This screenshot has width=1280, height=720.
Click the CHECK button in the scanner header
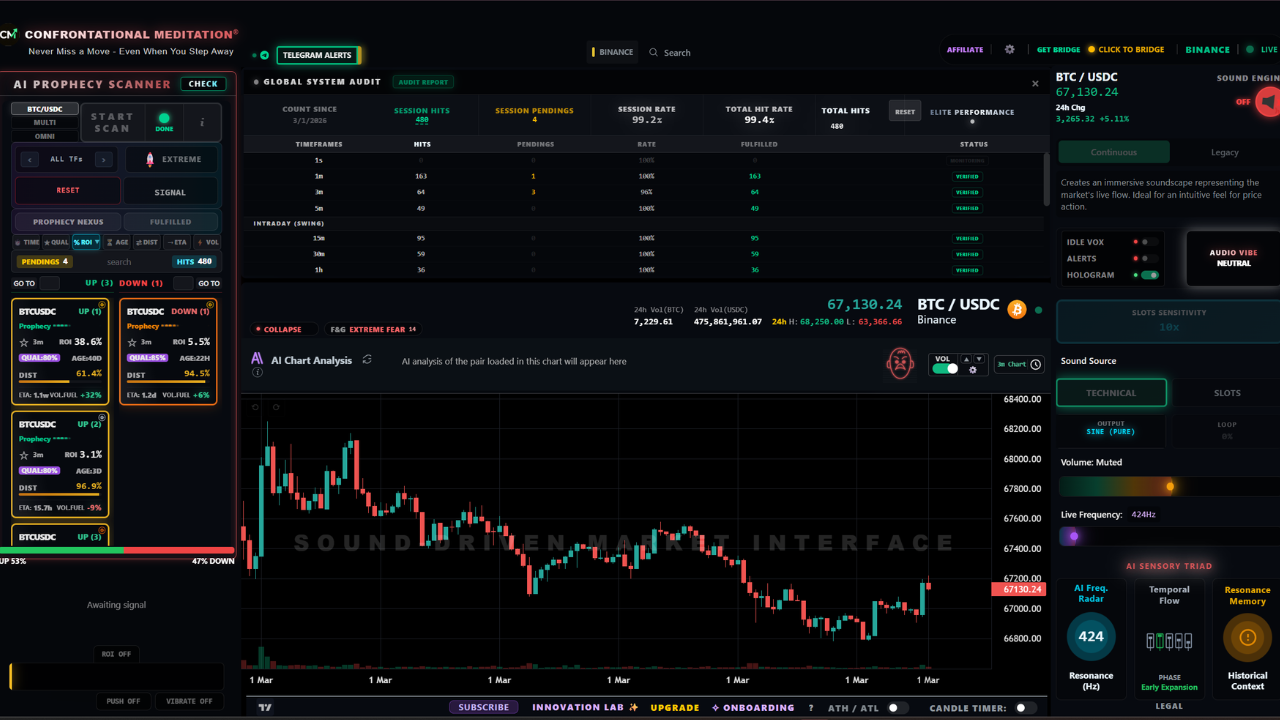[203, 84]
